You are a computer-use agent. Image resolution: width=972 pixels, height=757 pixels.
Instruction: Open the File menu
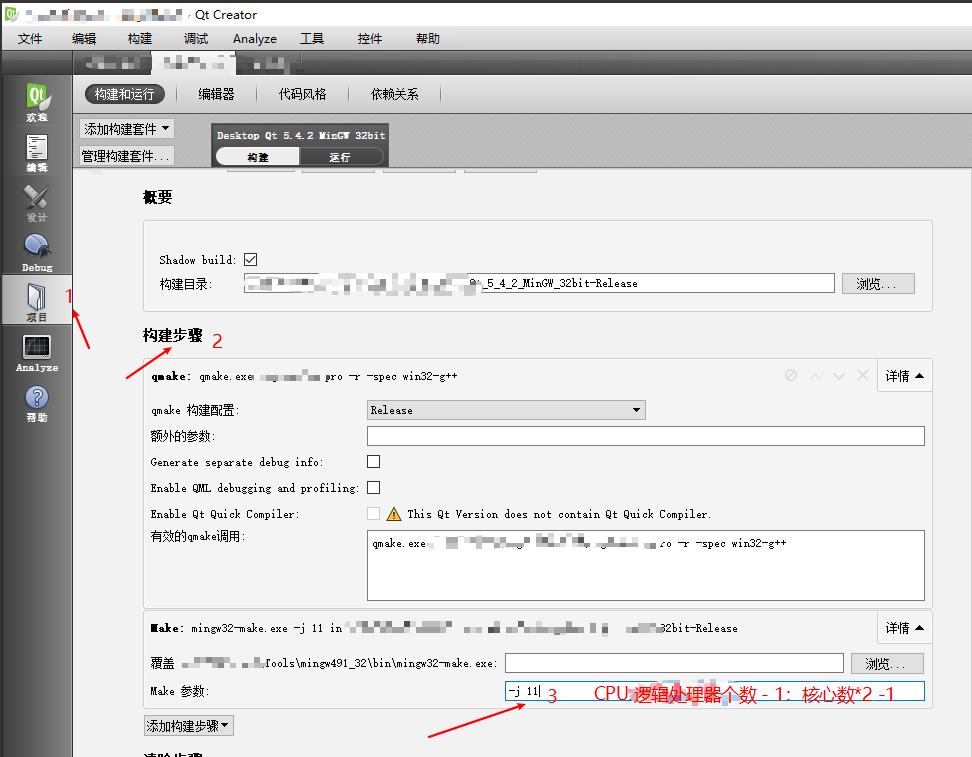click(x=30, y=38)
